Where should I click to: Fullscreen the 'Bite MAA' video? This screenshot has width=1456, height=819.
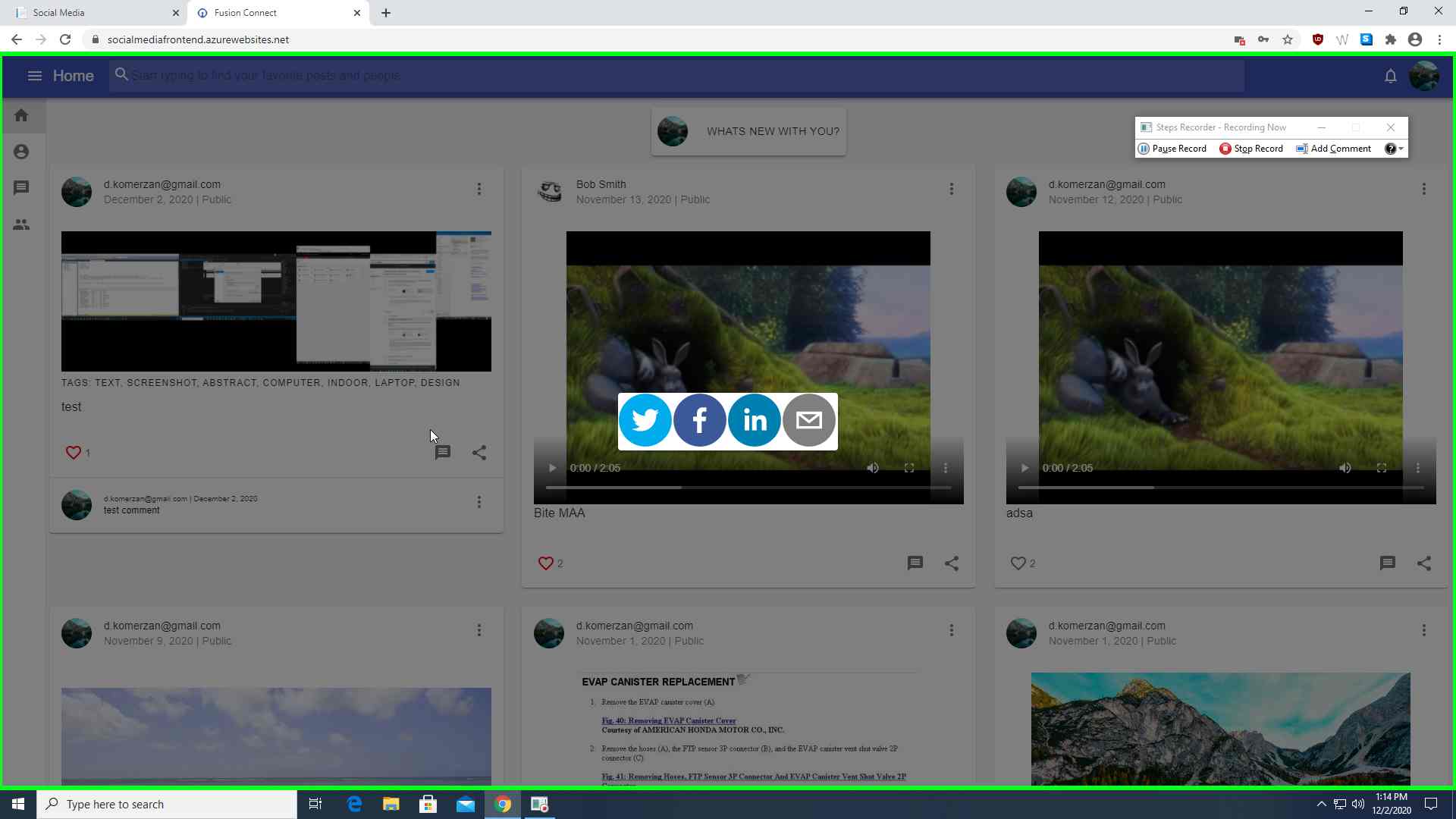[909, 468]
